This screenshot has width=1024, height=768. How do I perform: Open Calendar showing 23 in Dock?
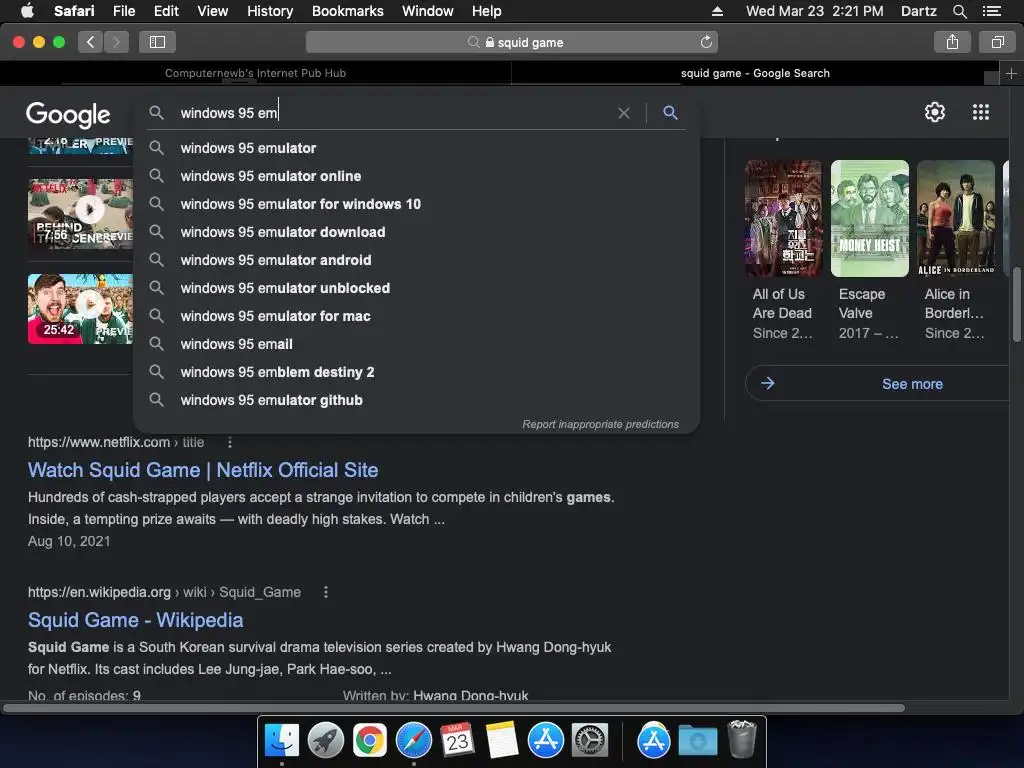tap(457, 741)
